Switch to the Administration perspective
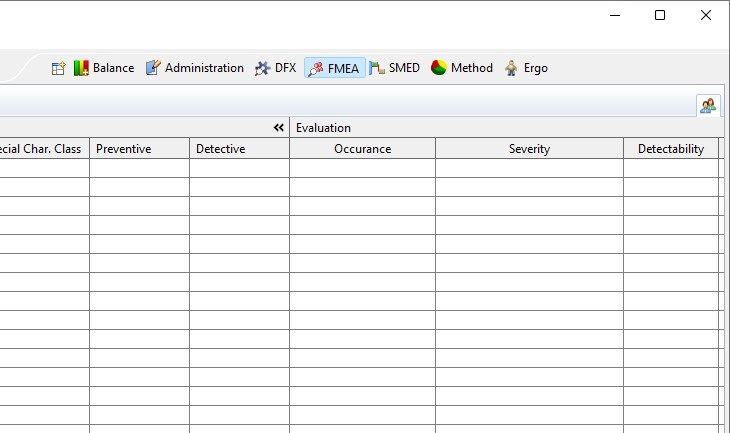 tap(195, 68)
